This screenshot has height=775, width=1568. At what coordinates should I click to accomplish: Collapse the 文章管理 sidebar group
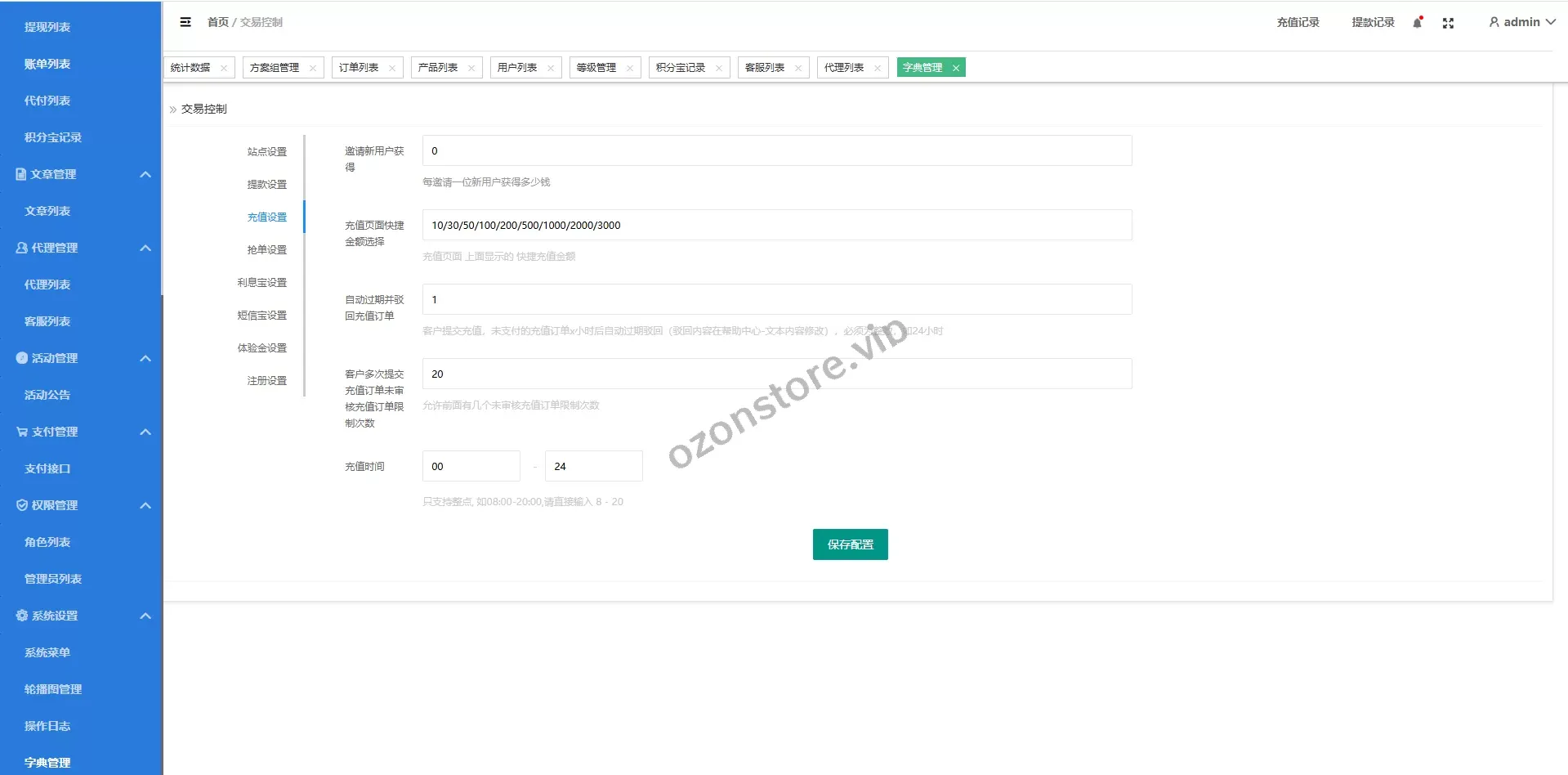tap(145, 174)
